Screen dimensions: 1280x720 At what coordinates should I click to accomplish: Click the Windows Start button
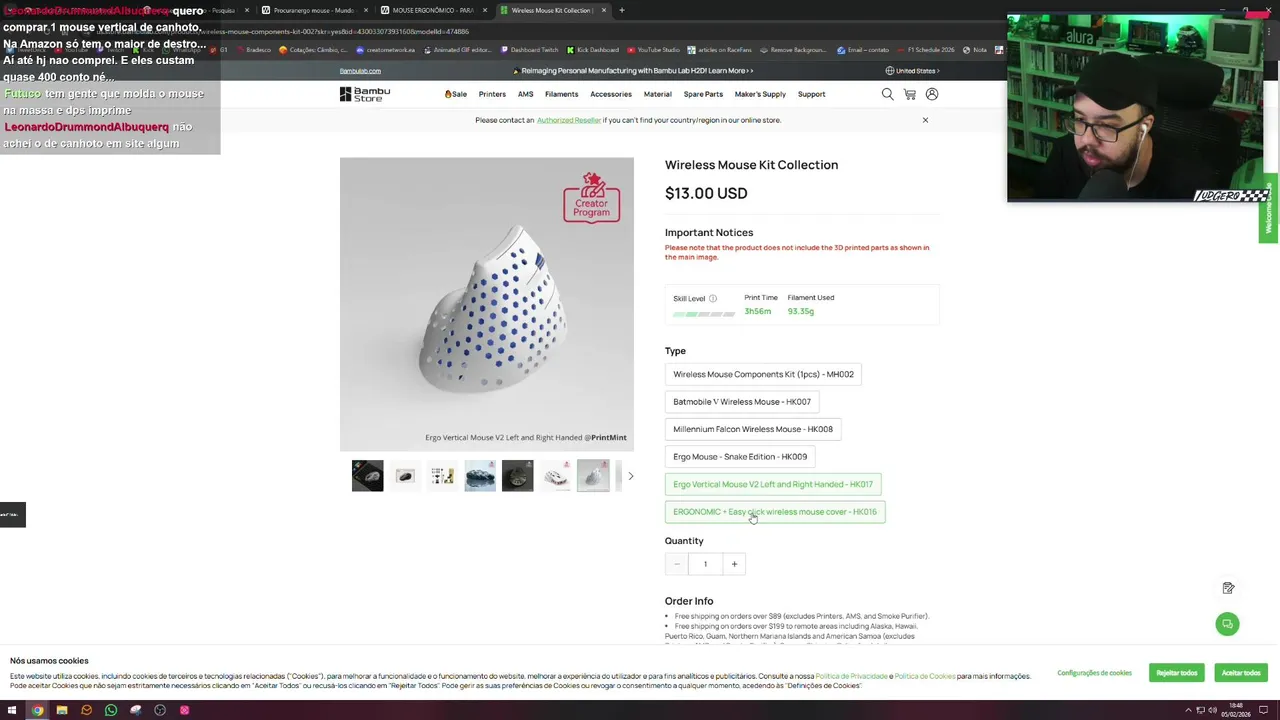pos(12,710)
